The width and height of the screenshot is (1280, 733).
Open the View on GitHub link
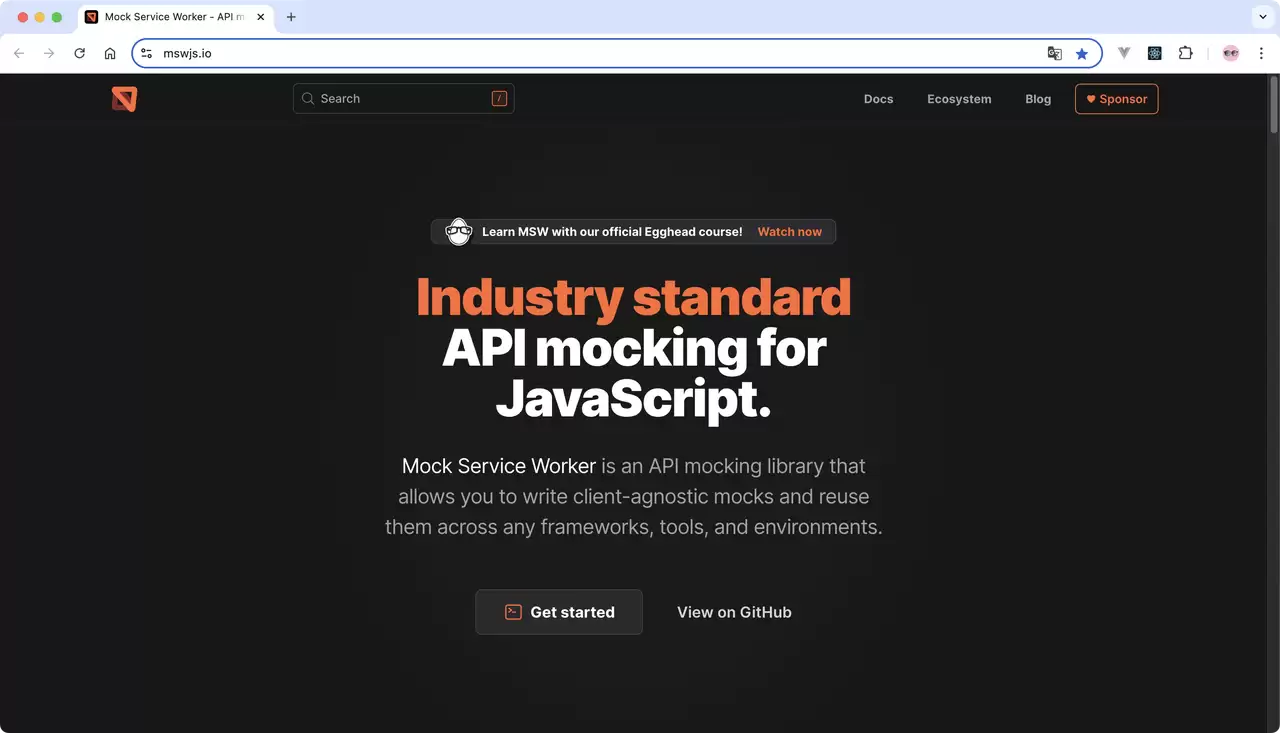point(734,612)
